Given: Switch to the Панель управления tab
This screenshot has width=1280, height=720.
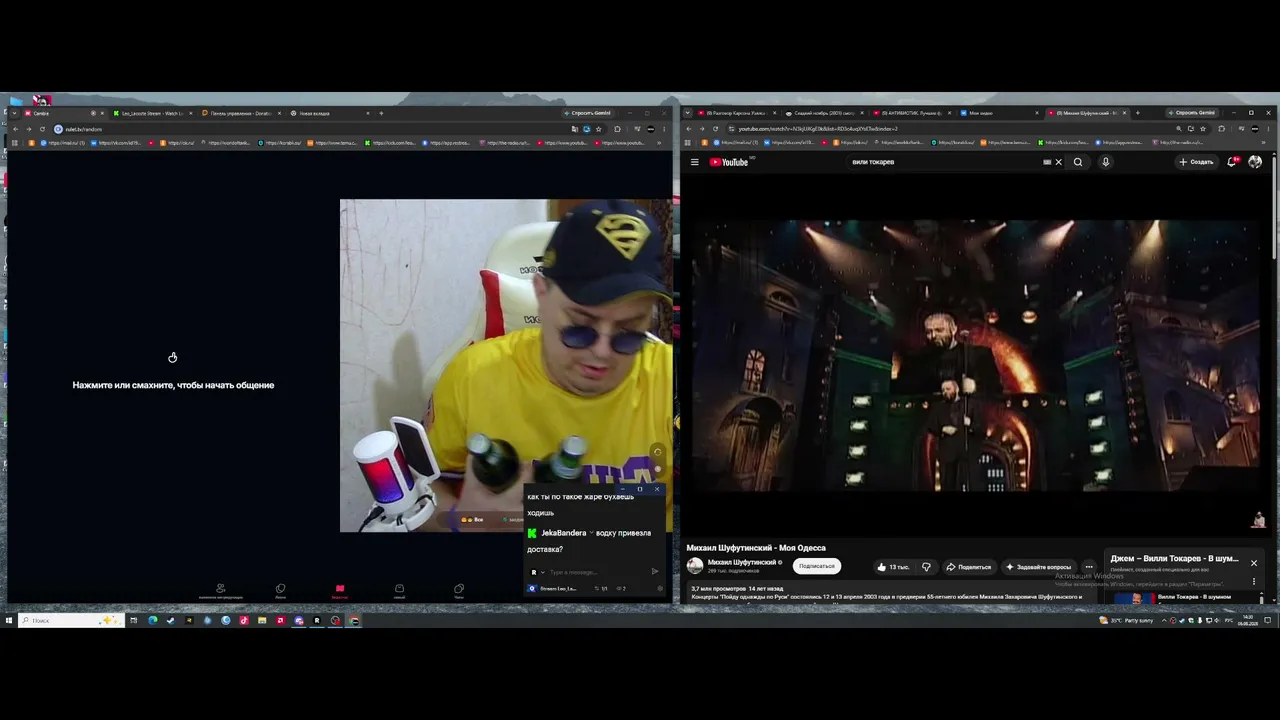Looking at the screenshot, I should [x=239, y=113].
